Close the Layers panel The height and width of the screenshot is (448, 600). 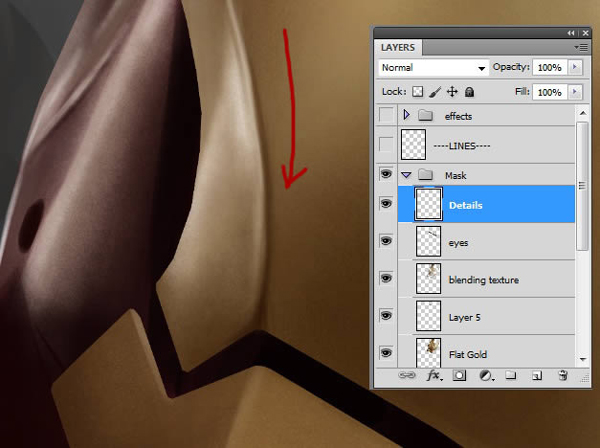click(x=585, y=33)
